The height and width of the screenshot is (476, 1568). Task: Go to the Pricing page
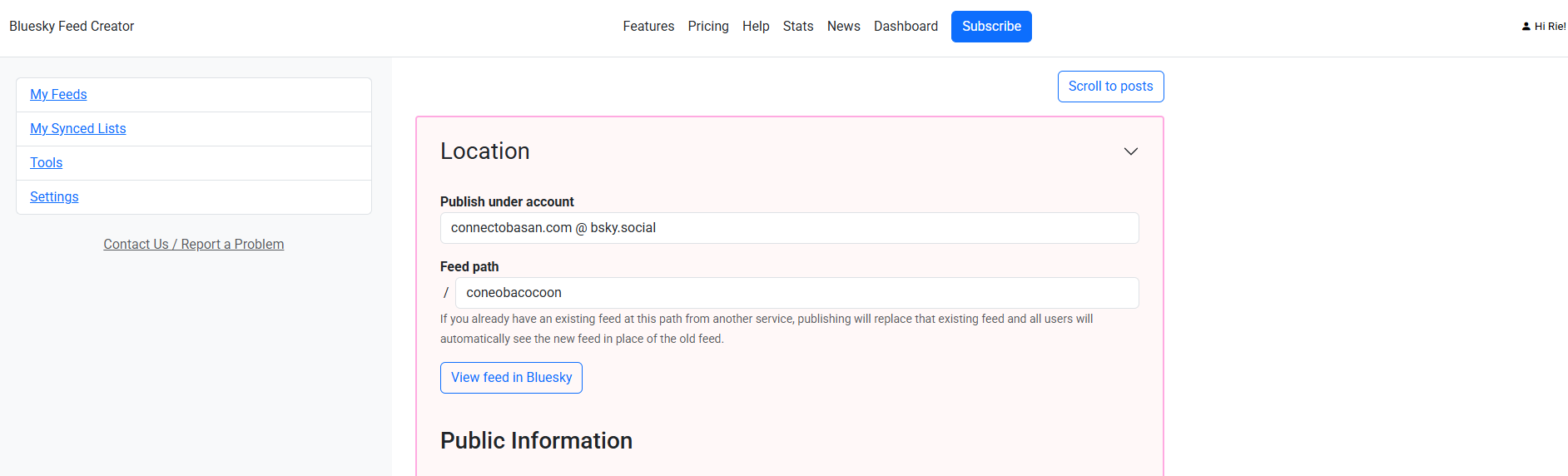pyautogui.click(x=708, y=27)
